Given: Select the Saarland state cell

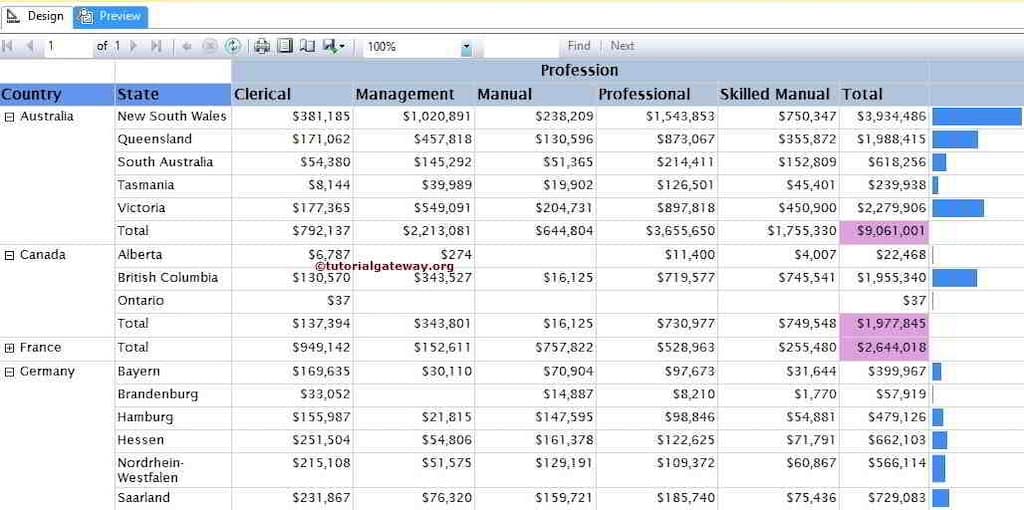Looking at the screenshot, I should [173, 498].
